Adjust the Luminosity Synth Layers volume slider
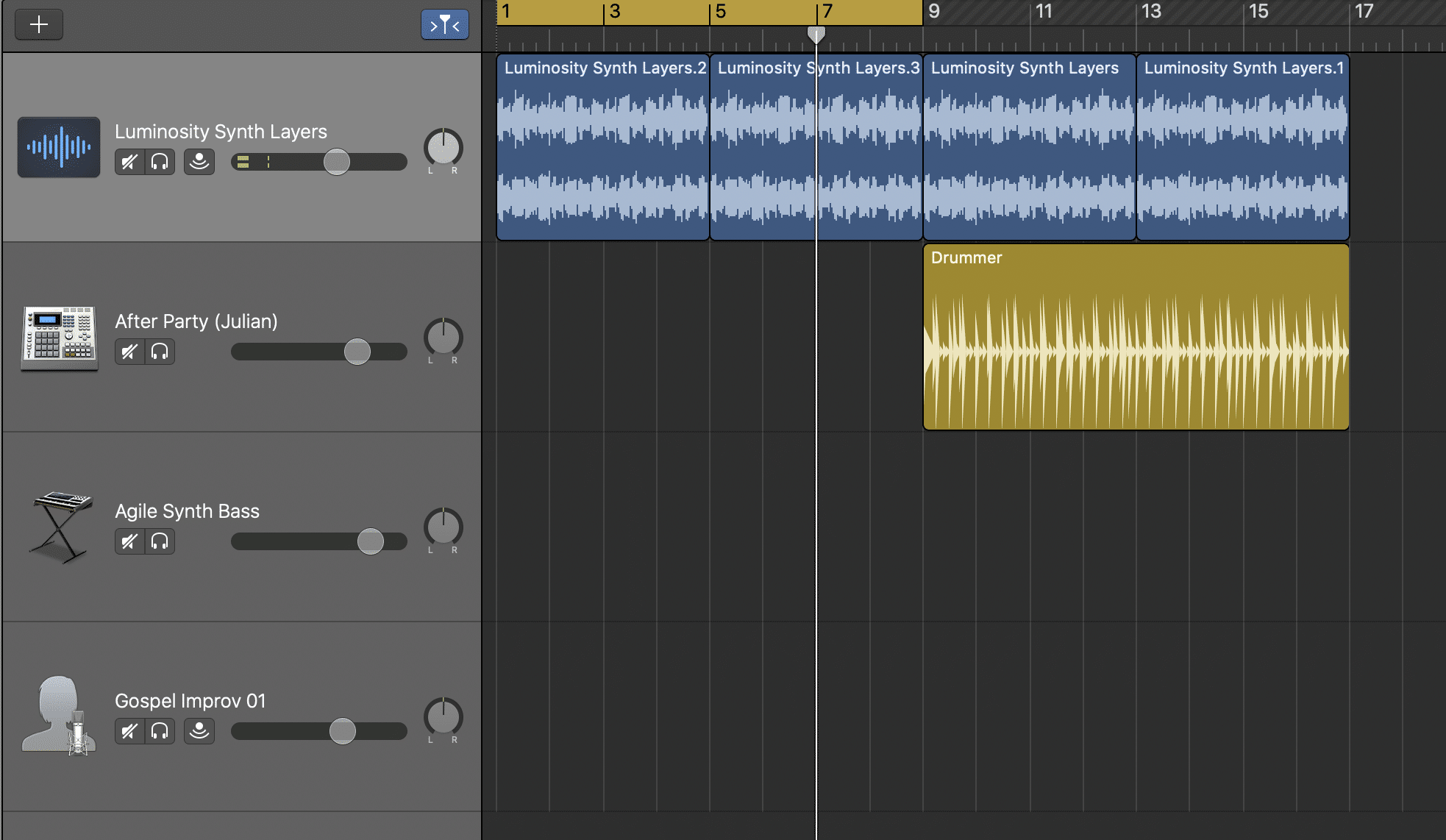 coord(338,162)
